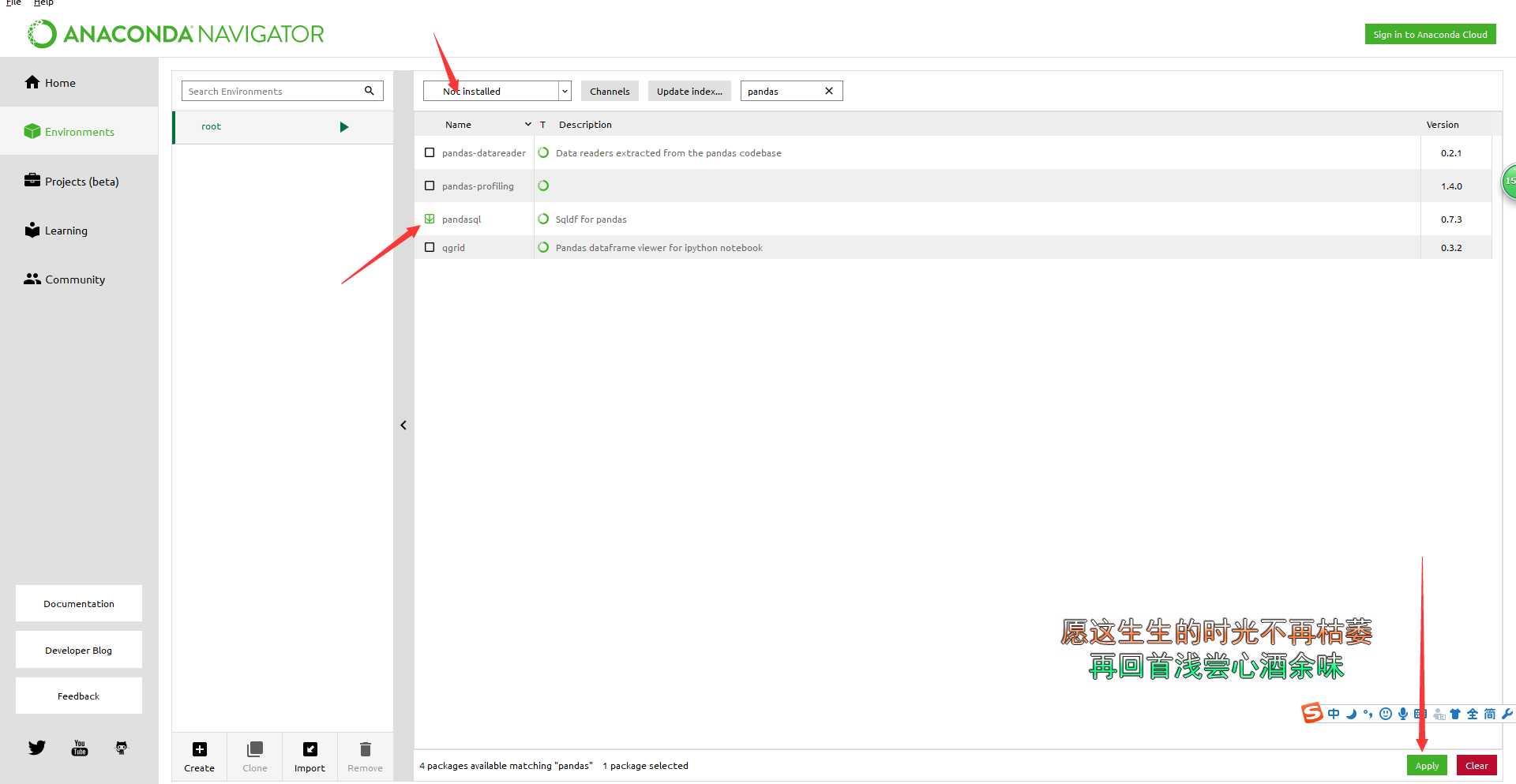
Task: Click the Search Environments field
Action: 273,91
